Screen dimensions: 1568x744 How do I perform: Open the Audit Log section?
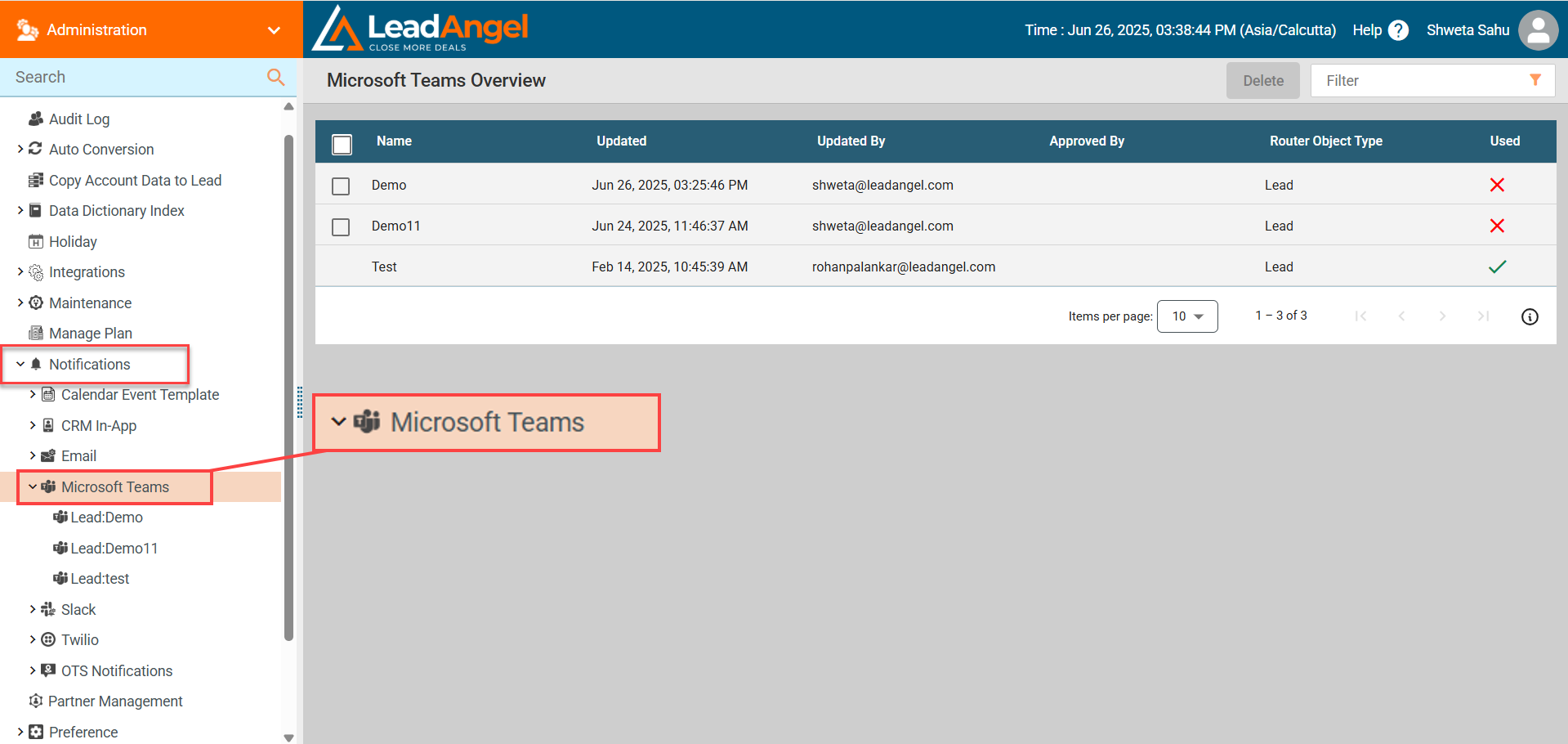click(x=79, y=119)
